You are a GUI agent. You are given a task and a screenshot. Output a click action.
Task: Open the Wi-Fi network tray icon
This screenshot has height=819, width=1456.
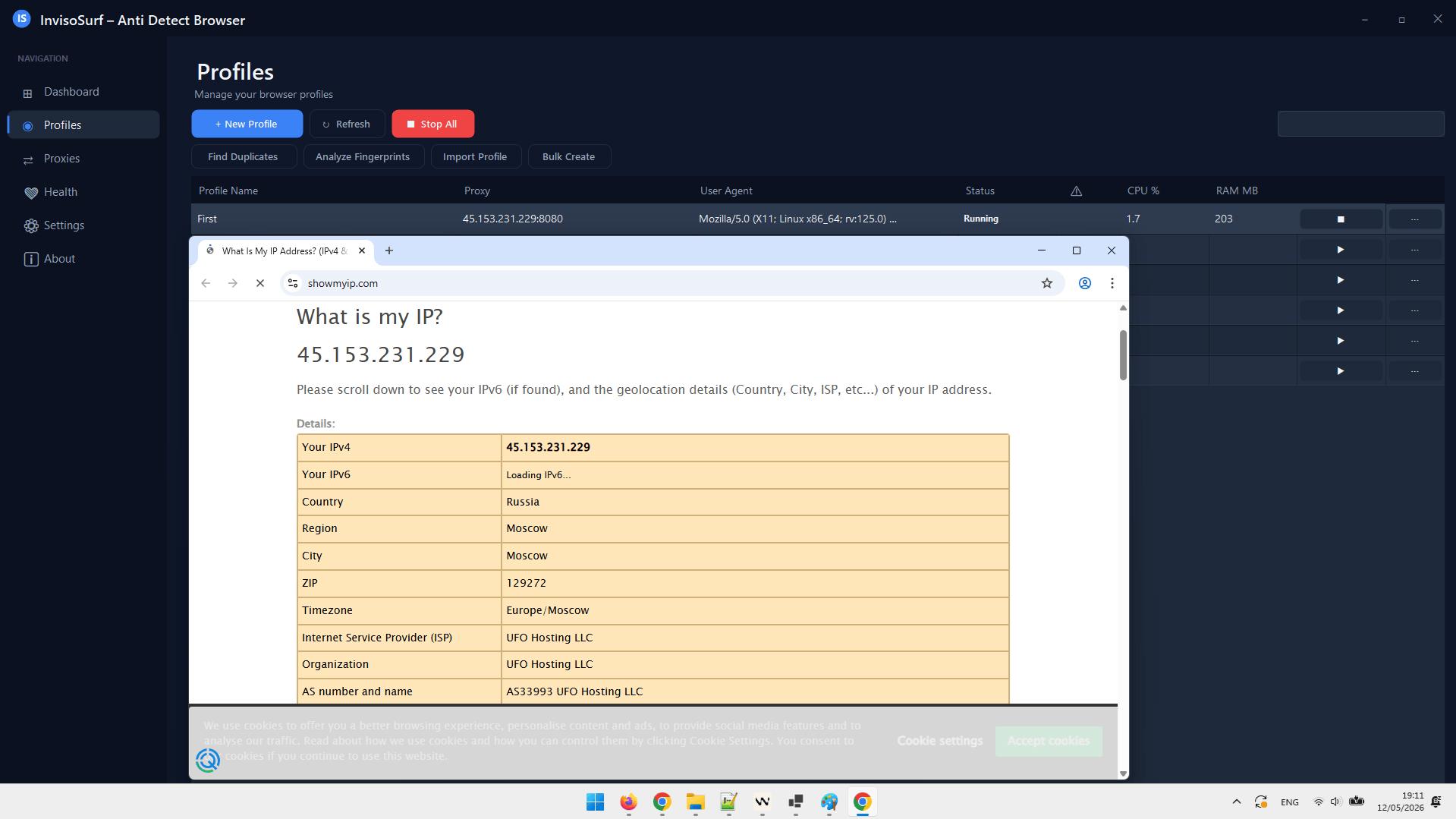pyautogui.click(x=1318, y=802)
